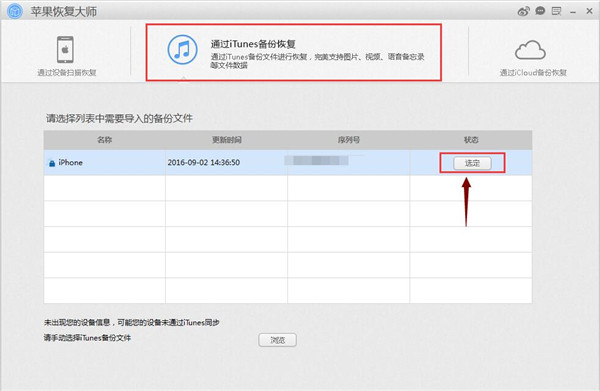Click the 更新时间 column header

pyautogui.click(x=227, y=140)
